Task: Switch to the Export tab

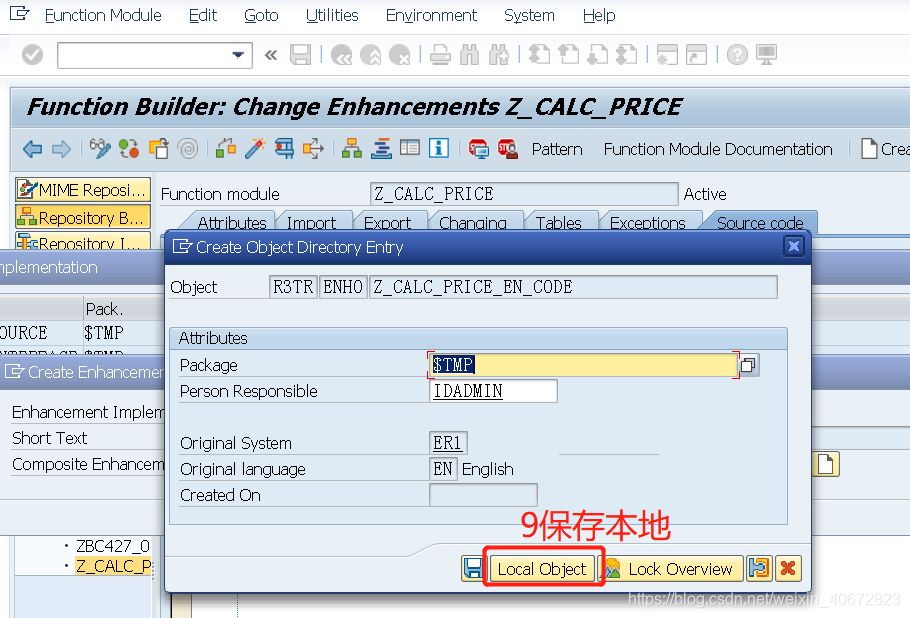Action: click(x=387, y=222)
